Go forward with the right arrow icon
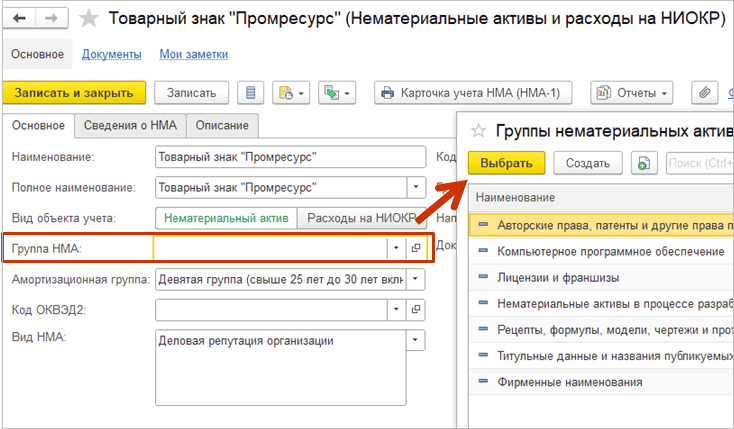734x429 pixels. [51, 19]
